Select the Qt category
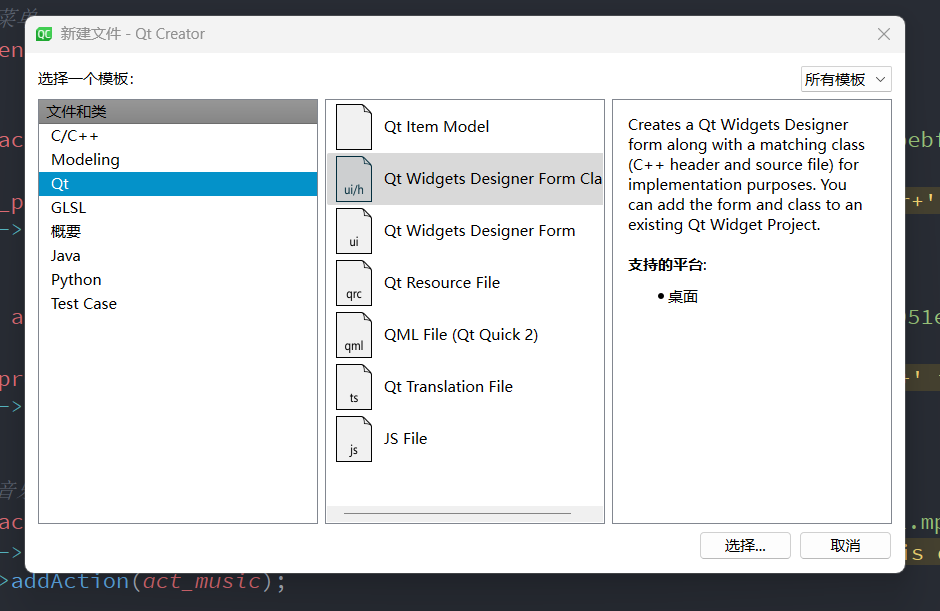Viewport: 940px width, 611px height. 177,184
